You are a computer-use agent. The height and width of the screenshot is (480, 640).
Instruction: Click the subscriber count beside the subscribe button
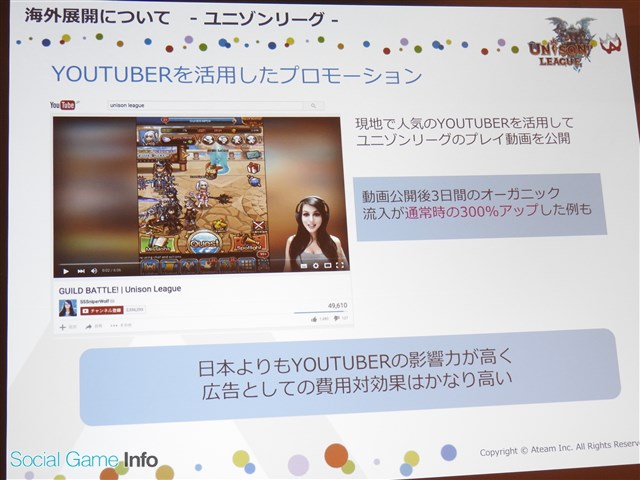[135, 310]
